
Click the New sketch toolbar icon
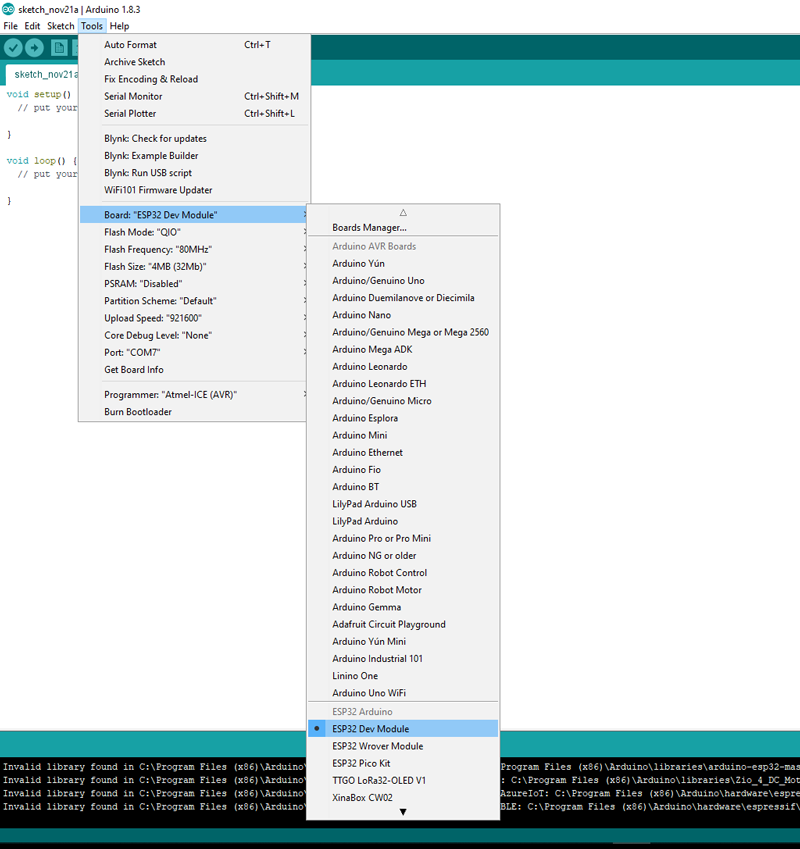click(x=59, y=48)
